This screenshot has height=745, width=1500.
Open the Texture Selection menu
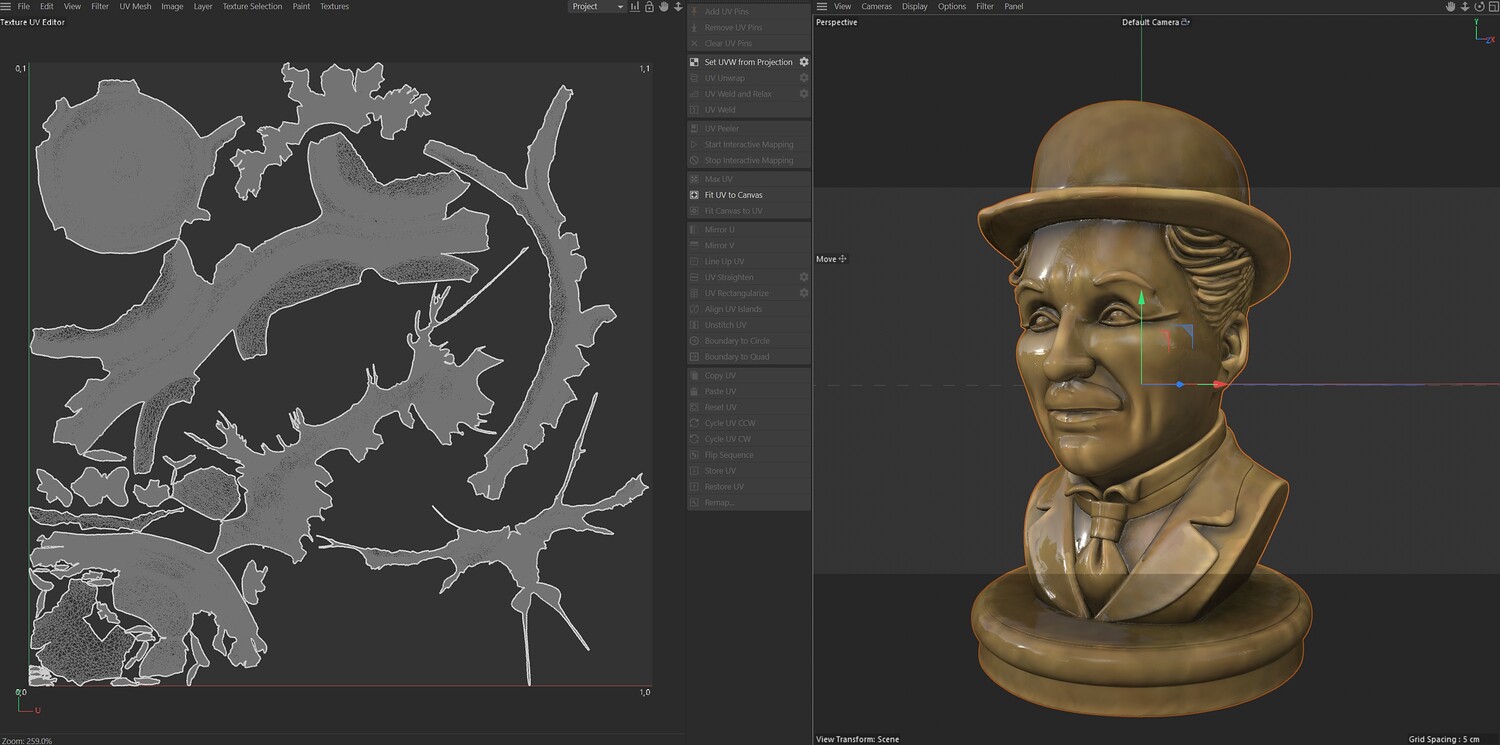(x=252, y=6)
